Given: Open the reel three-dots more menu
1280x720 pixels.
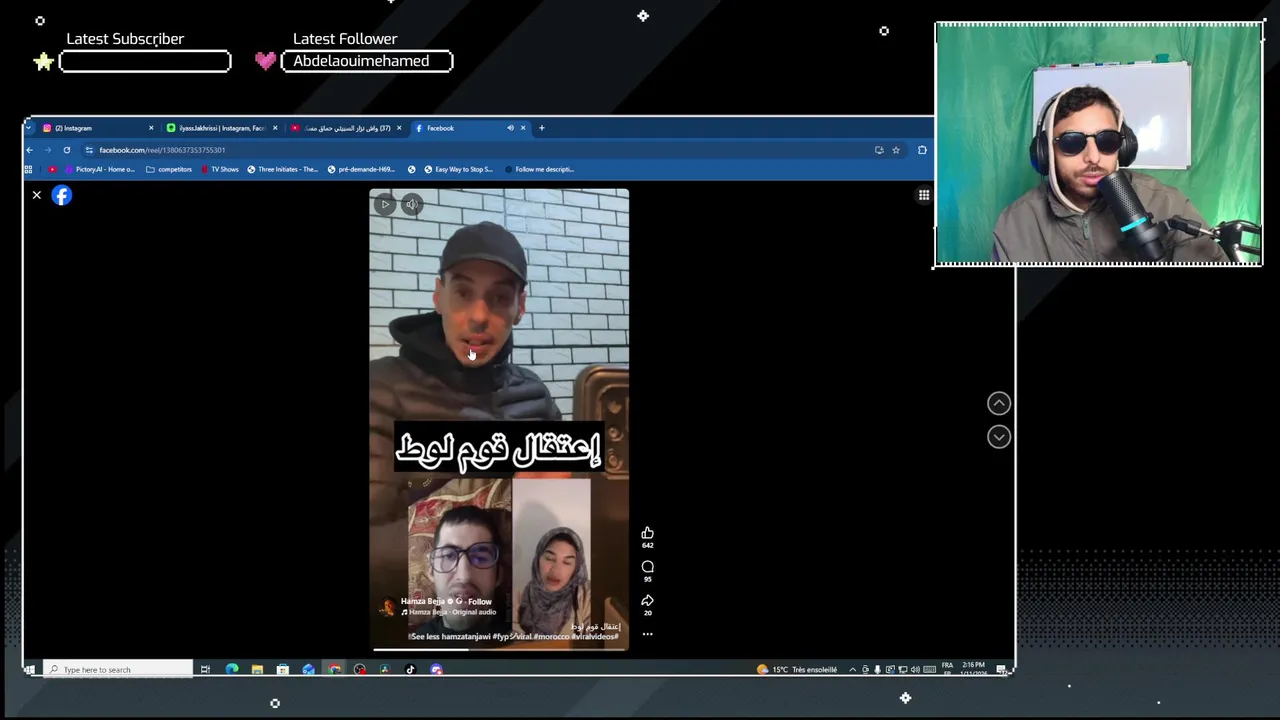Looking at the screenshot, I should click(x=647, y=634).
